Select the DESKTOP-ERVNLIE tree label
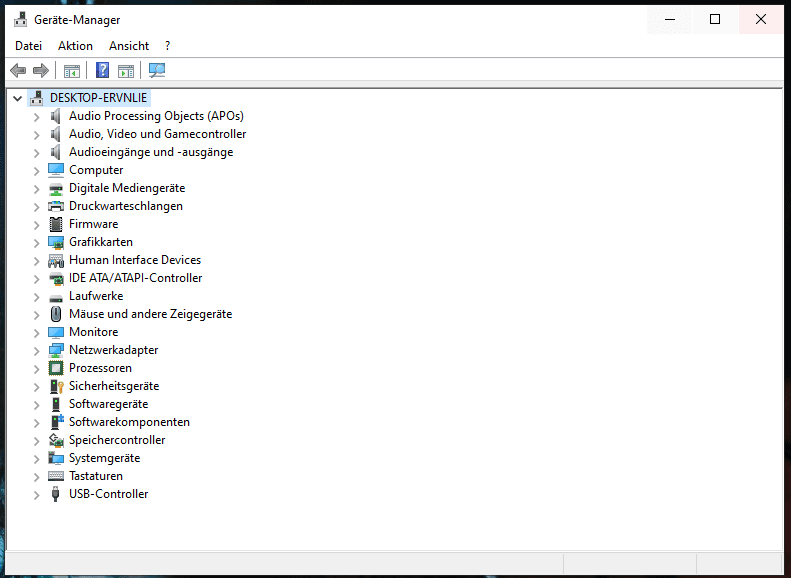The image size is (791, 578). coord(98,98)
